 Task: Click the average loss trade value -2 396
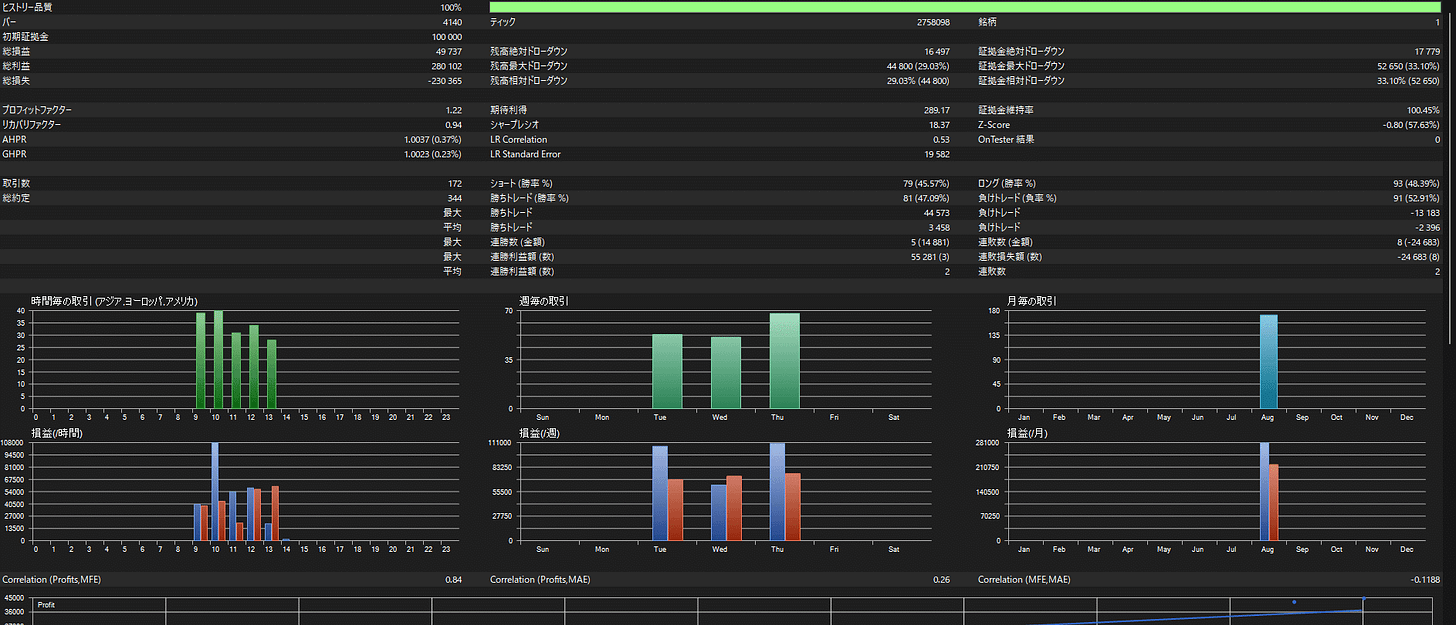[x=1428, y=228]
